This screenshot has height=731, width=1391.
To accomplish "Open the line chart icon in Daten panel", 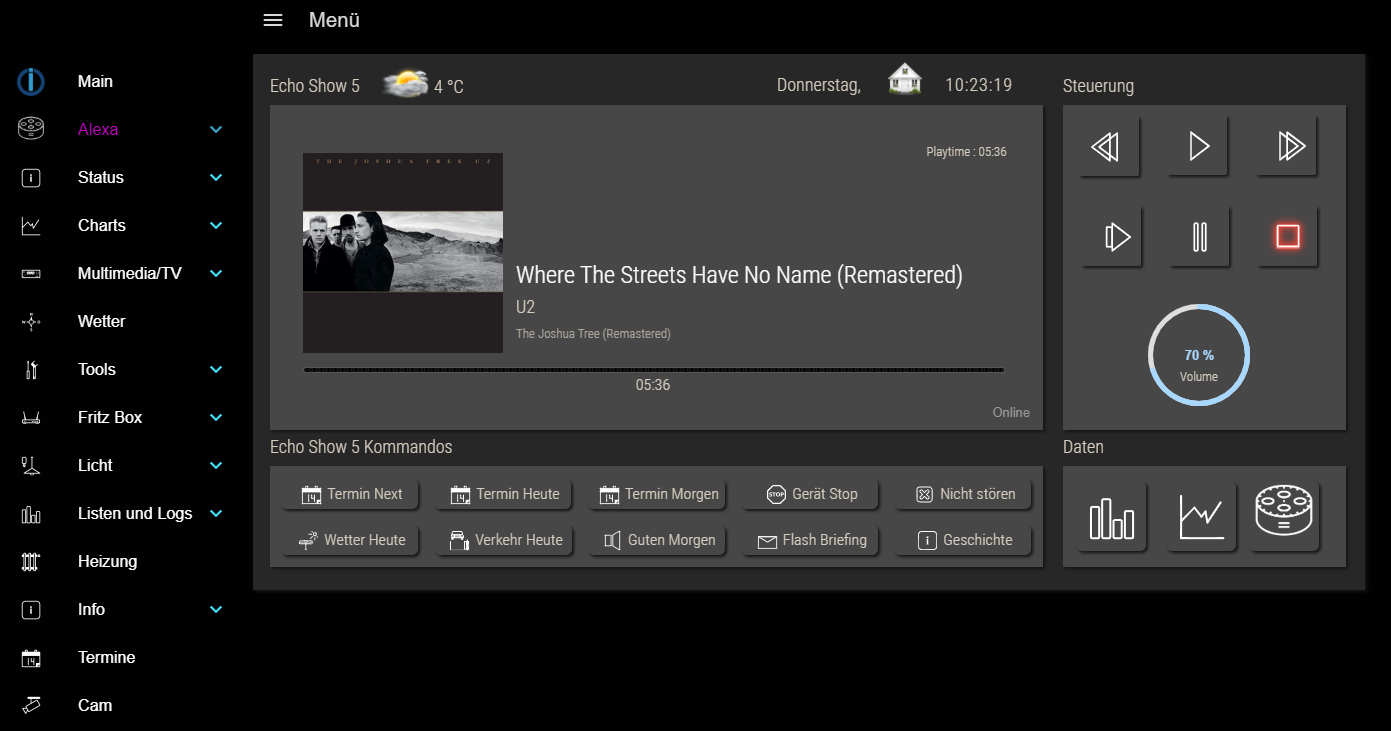I will (x=1201, y=517).
